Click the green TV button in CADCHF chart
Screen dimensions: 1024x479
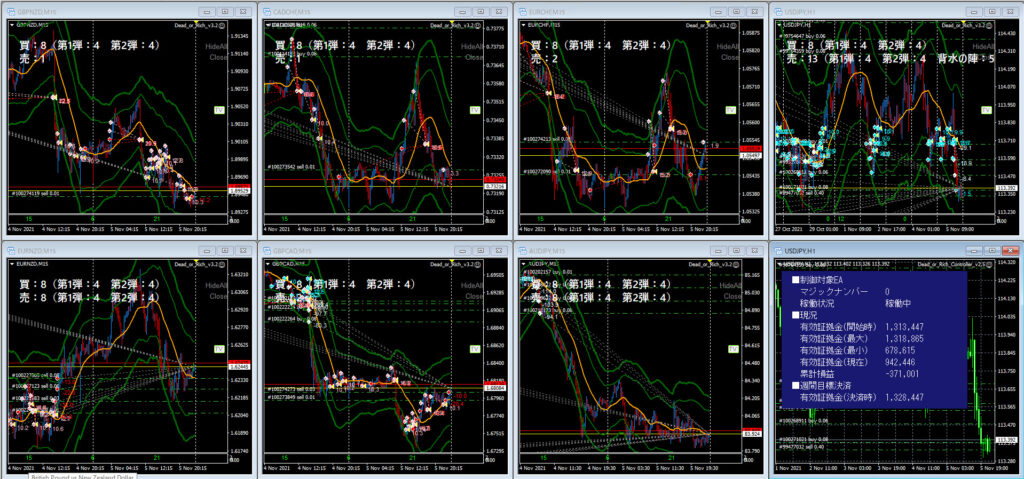tap(475, 110)
